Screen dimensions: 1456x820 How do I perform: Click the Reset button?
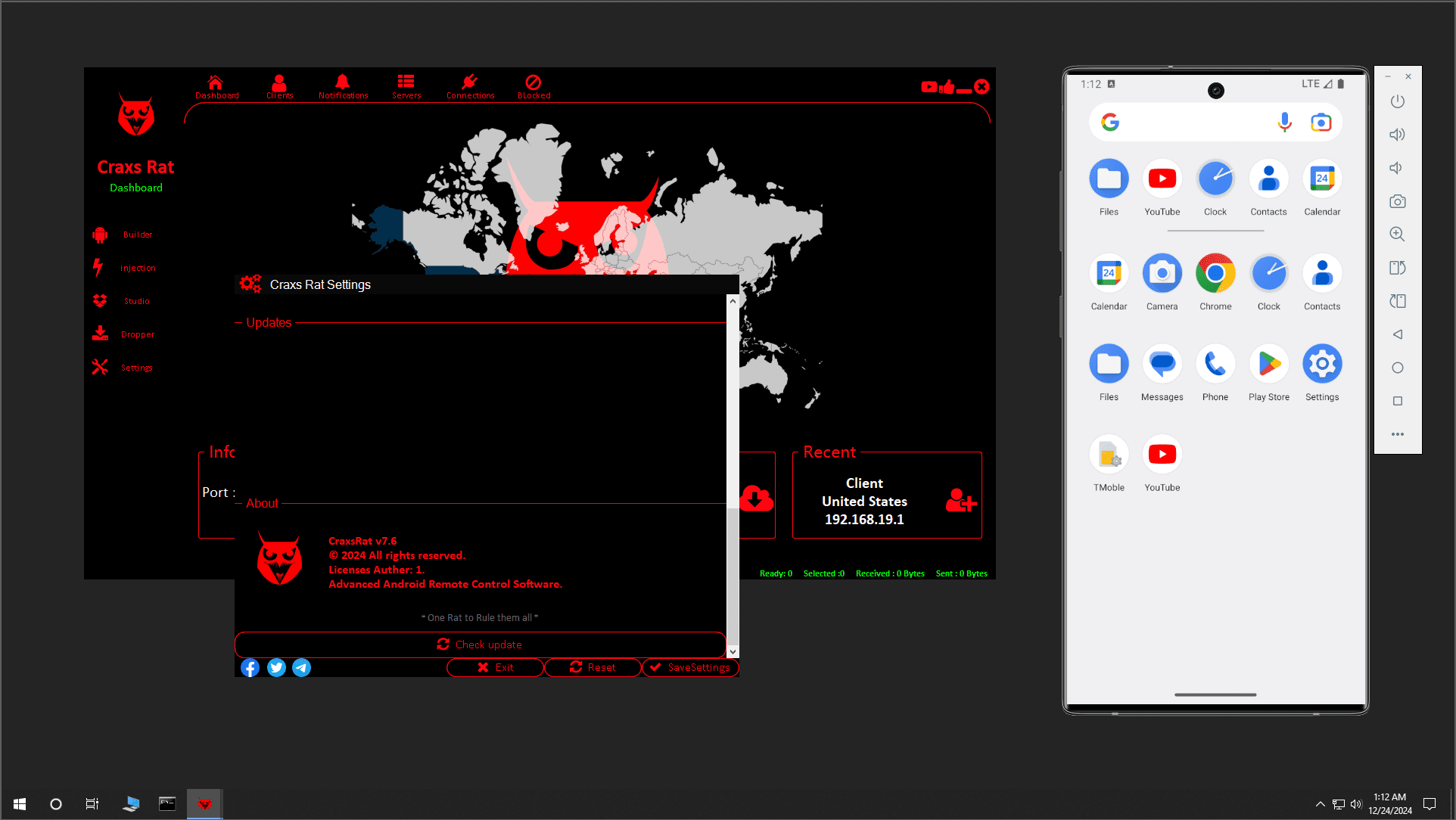[x=593, y=667]
